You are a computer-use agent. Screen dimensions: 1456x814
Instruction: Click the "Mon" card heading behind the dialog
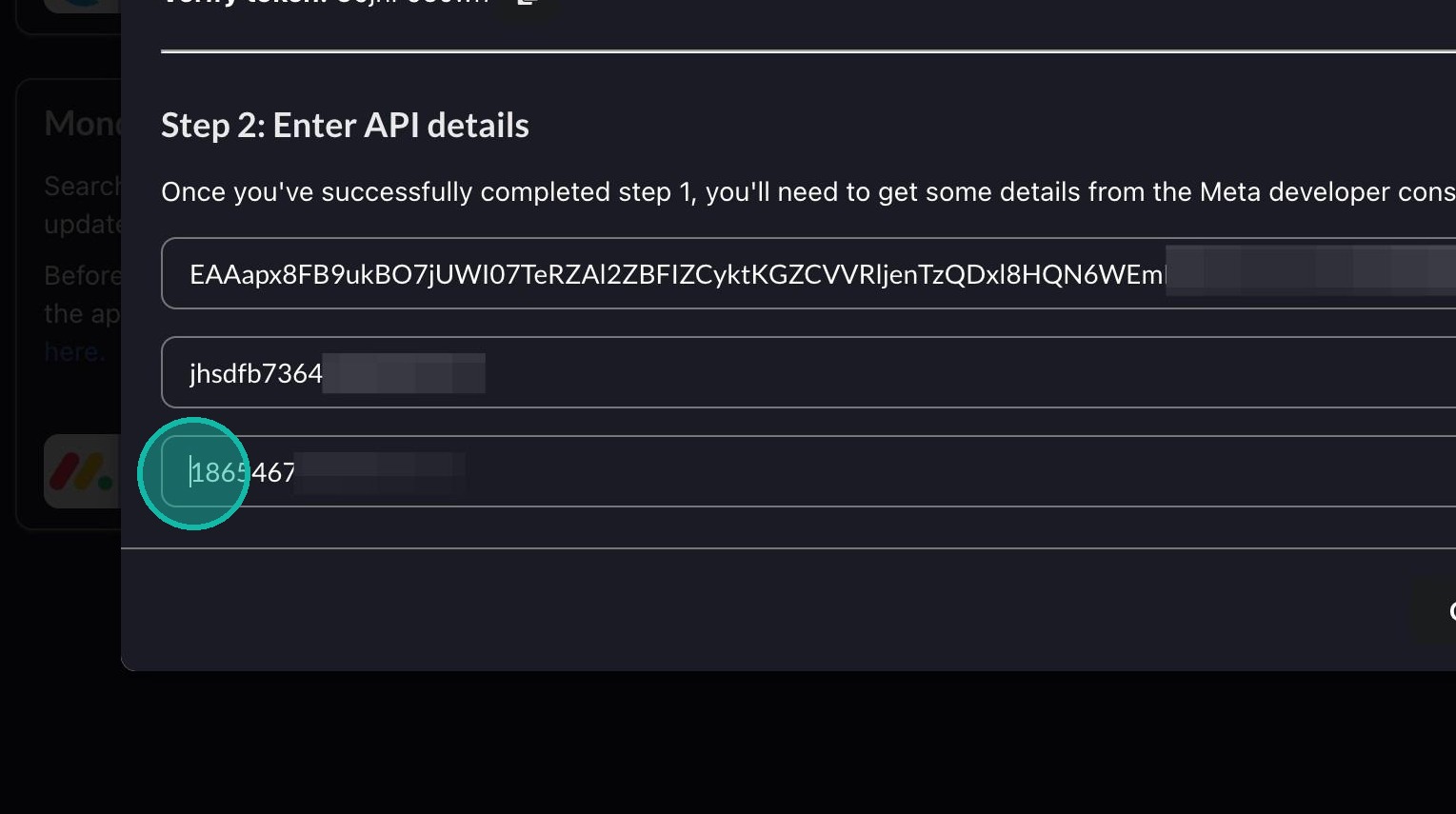tap(82, 123)
